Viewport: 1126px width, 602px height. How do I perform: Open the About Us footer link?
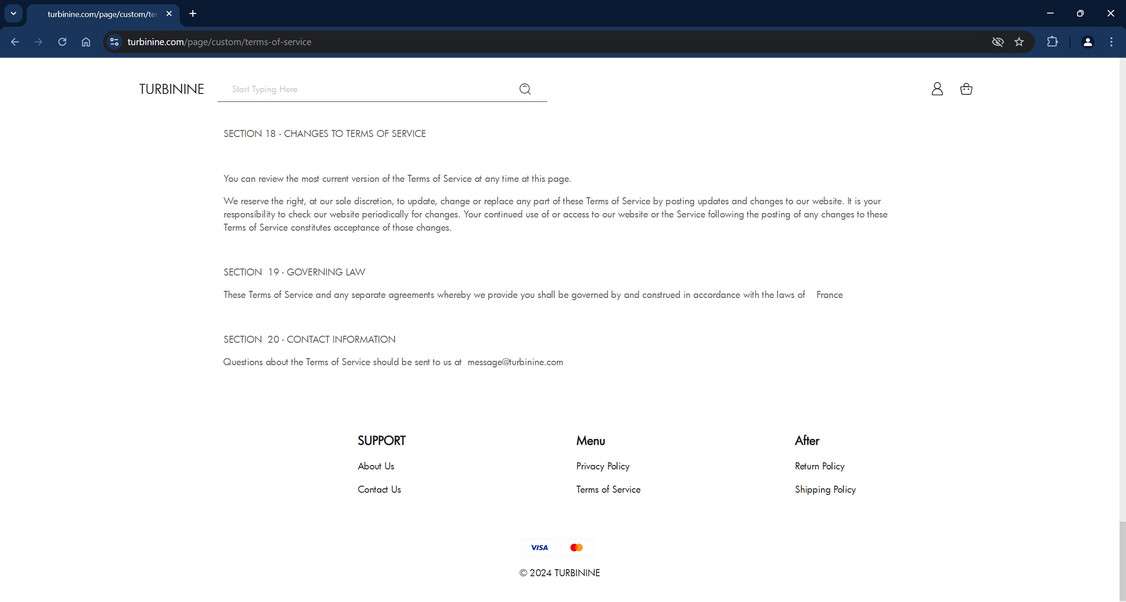coord(376,466)
